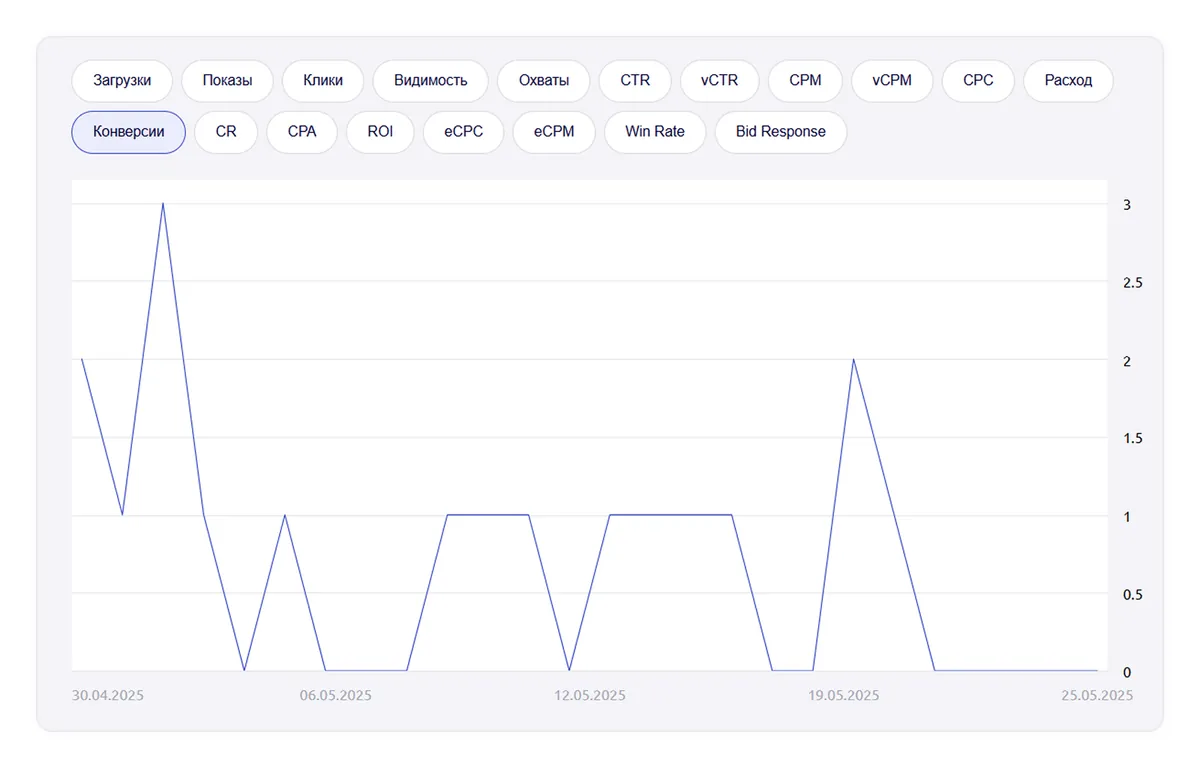The width and height of the screenshot is (1200, 768).
Task: Select the CPC metric chip
Action: point(978,81)
